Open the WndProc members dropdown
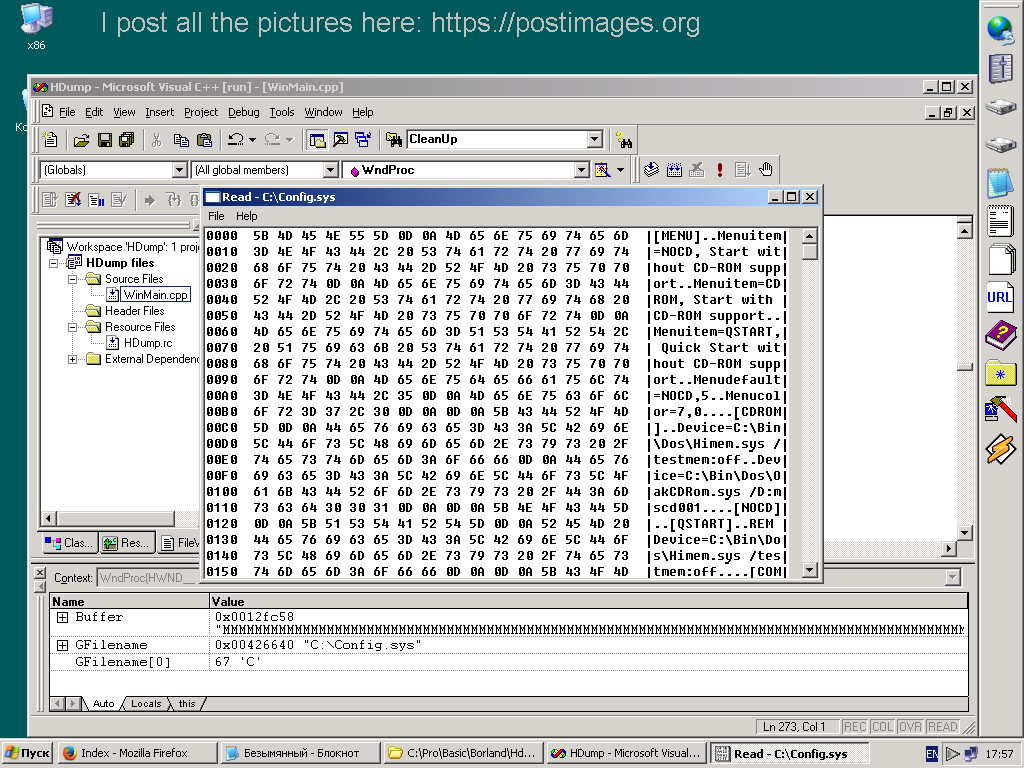Viewport: 1024px width, 768px height. (x=582, y=170)
